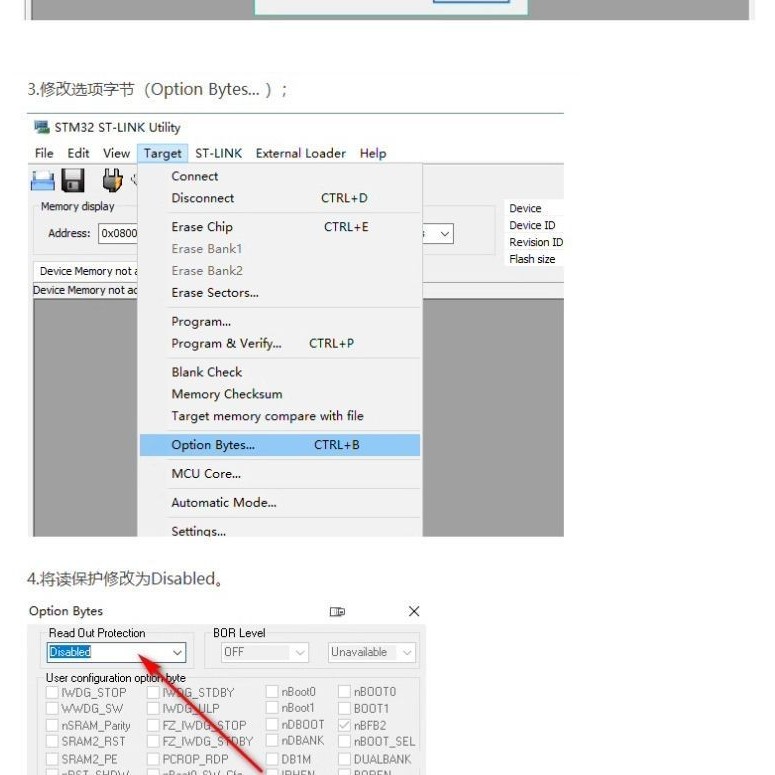The width and height of the screenshot is (775, 775).
Task: Toggle the IWDG_STOP checkbox
Action: [x=52, y=692]
